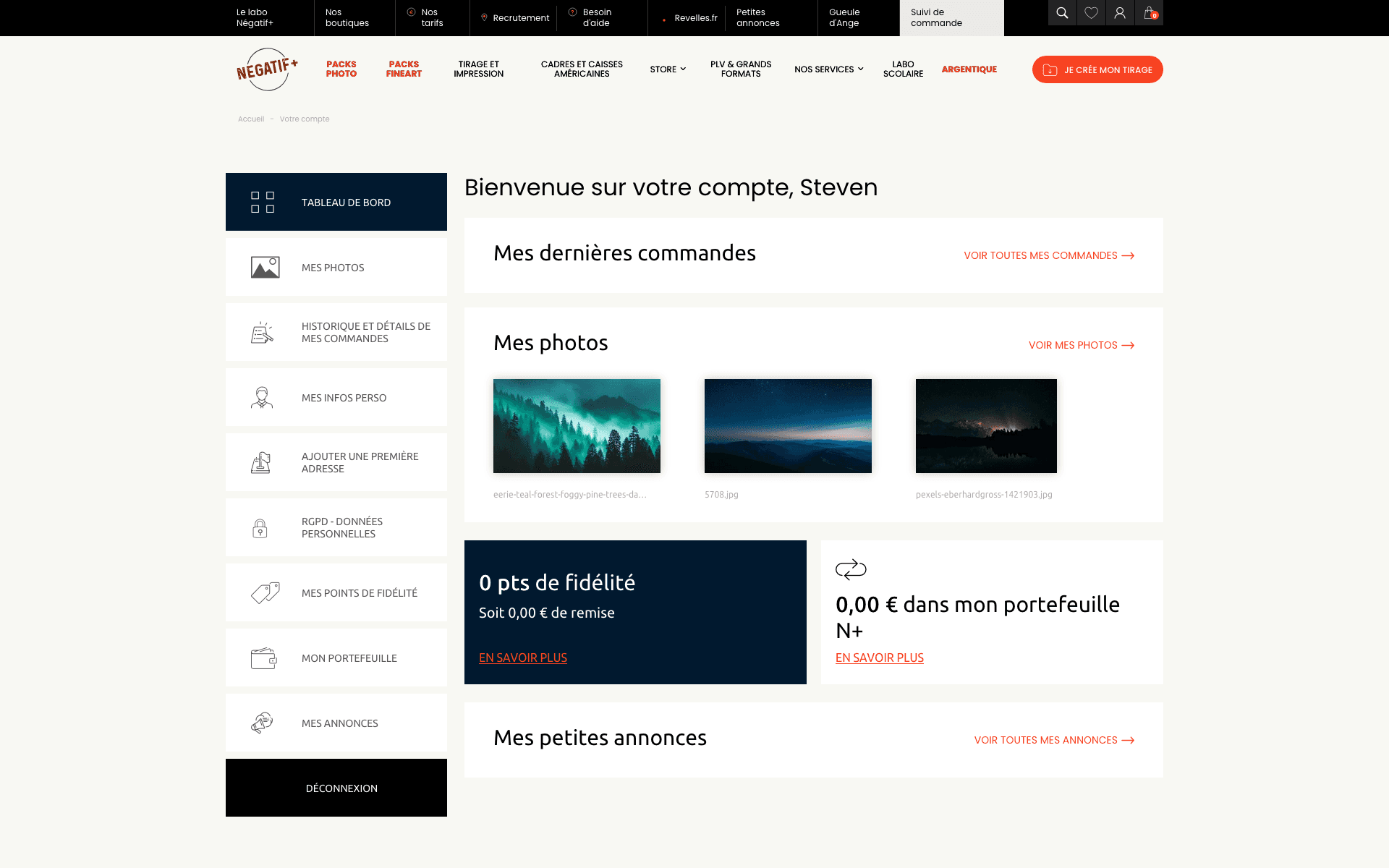Screen dimensions: 1389x868
Task: Follow Voir toutes mes commandes link
Action: 1048,255
